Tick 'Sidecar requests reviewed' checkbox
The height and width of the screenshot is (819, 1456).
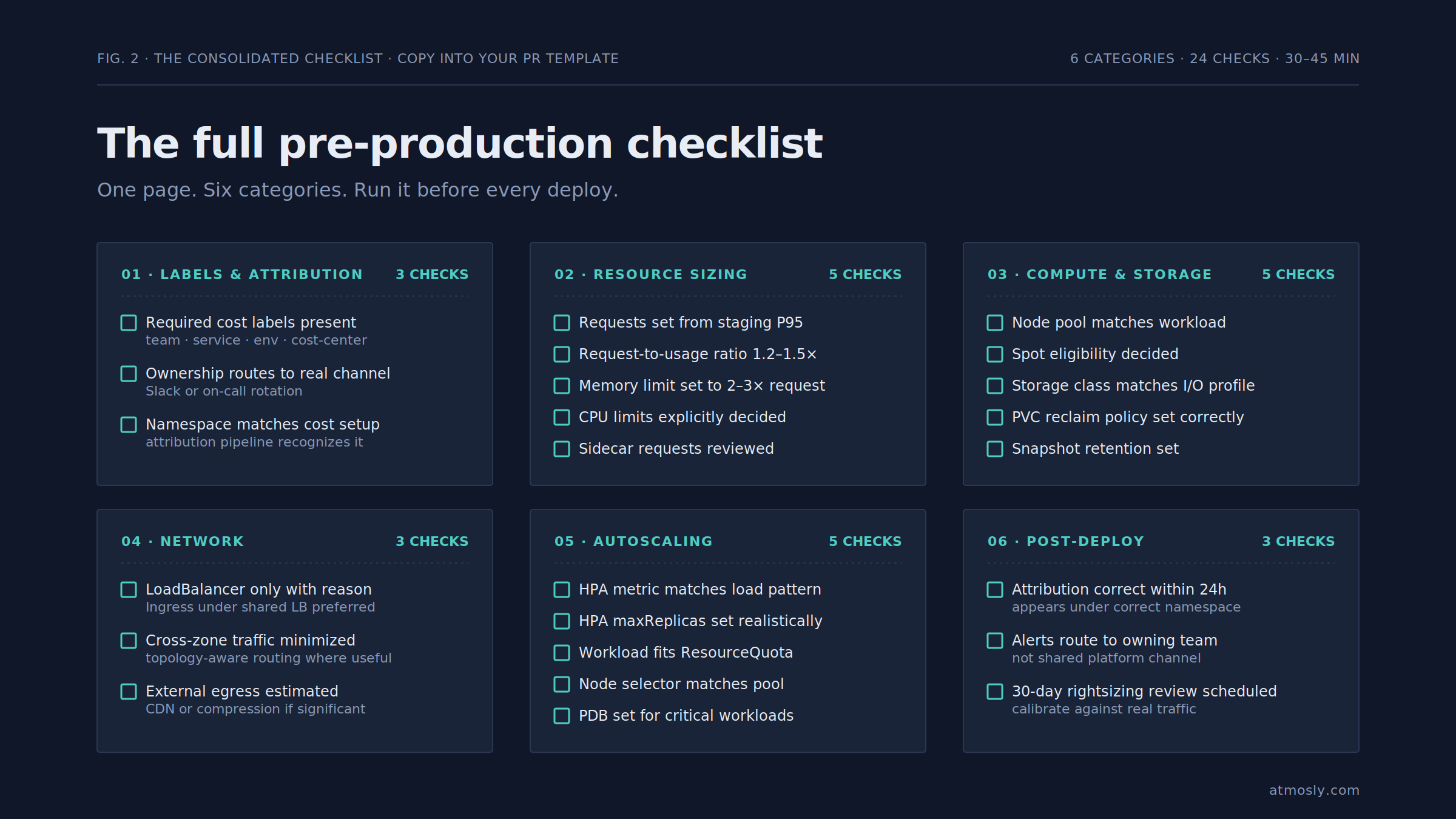[562, 449]
